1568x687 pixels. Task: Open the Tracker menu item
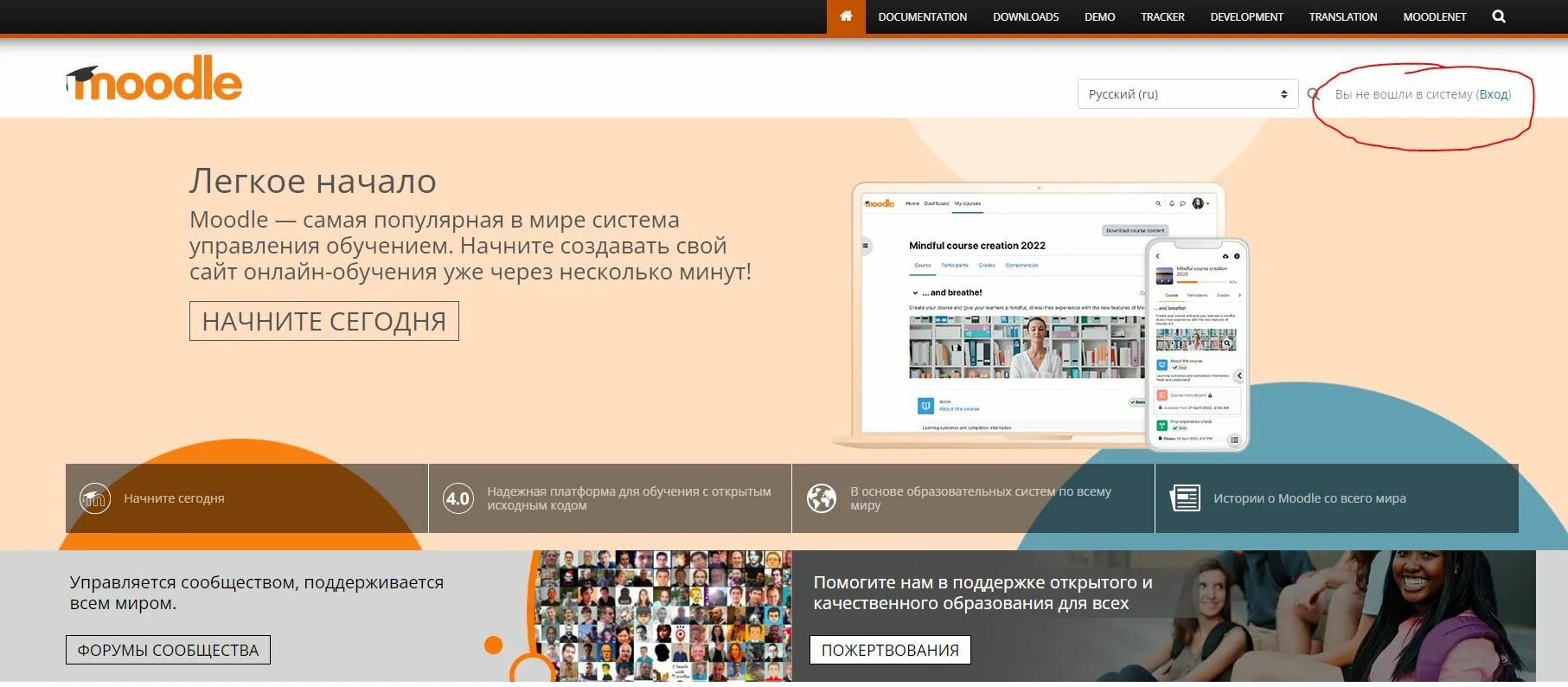click(x=1162, y=16)
